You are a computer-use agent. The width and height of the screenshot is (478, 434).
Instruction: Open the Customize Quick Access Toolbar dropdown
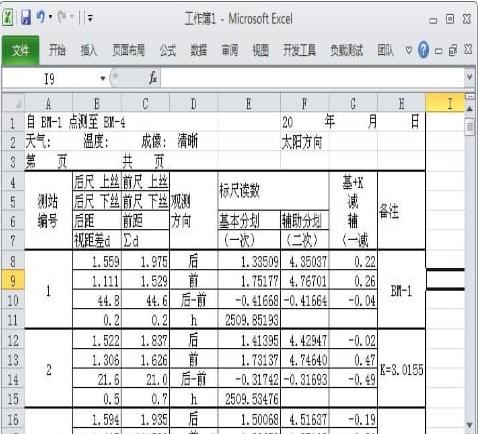click(90, 18)
